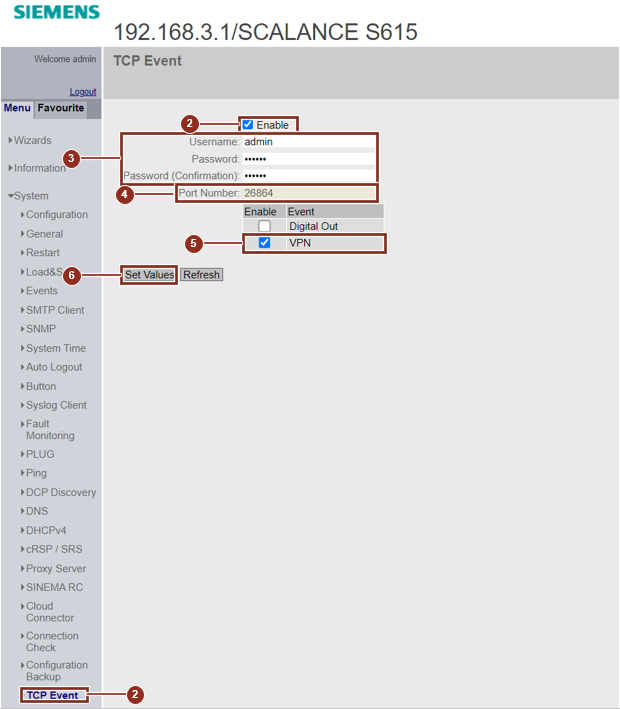Uncheck the VPN event checkbox
620x709 pixels.
click(x=265, y=243)
